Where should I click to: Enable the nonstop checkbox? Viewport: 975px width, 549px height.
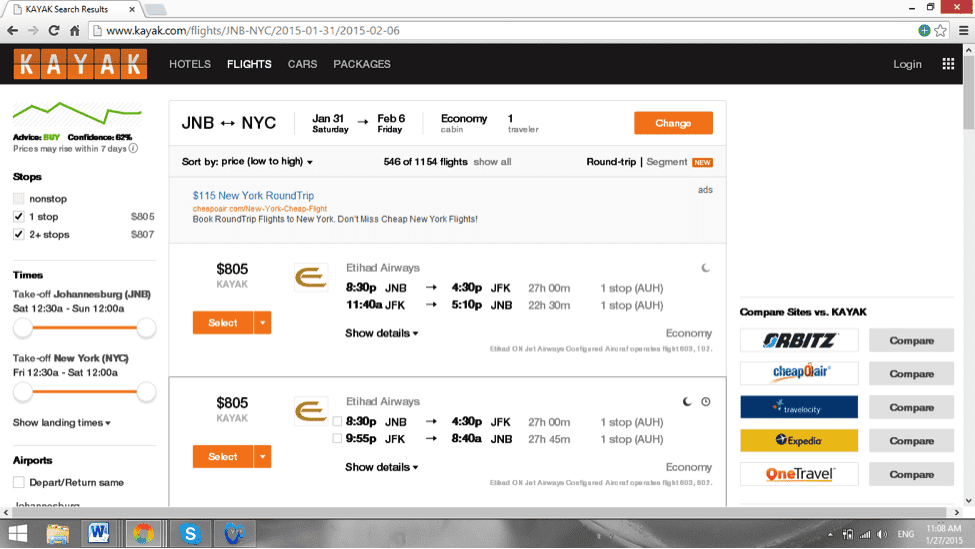pyautogui.click(x=19, y=199)
